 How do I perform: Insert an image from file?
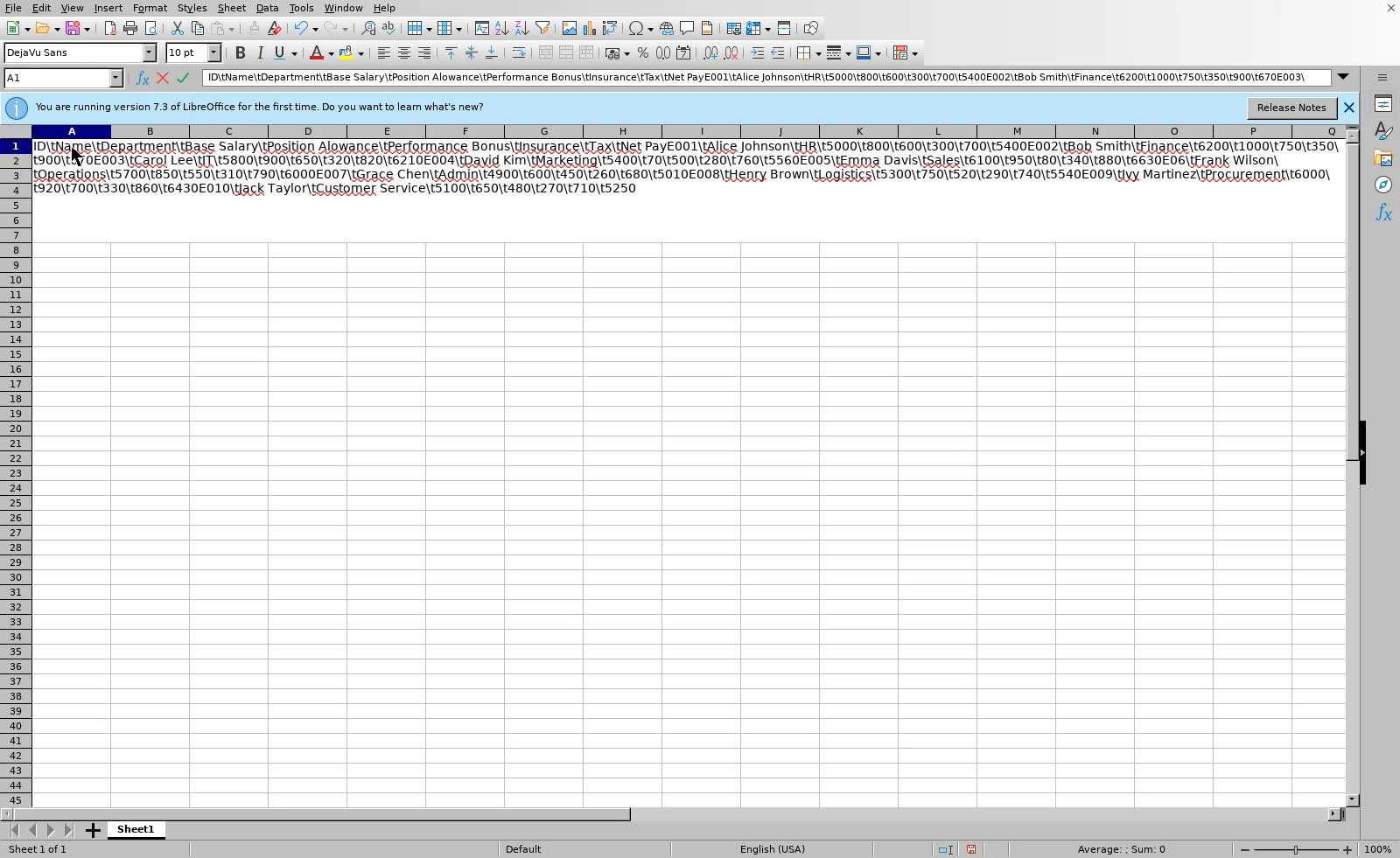click(570, 28)
